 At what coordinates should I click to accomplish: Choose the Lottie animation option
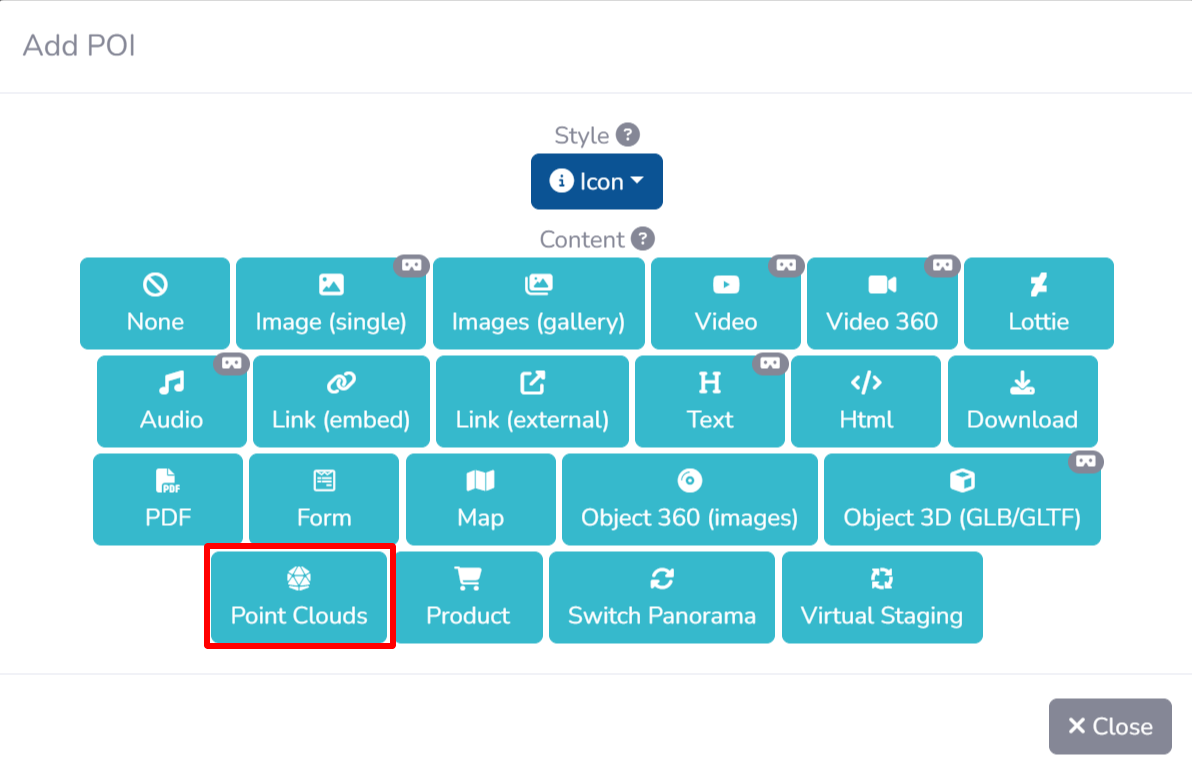[1038, 304]
